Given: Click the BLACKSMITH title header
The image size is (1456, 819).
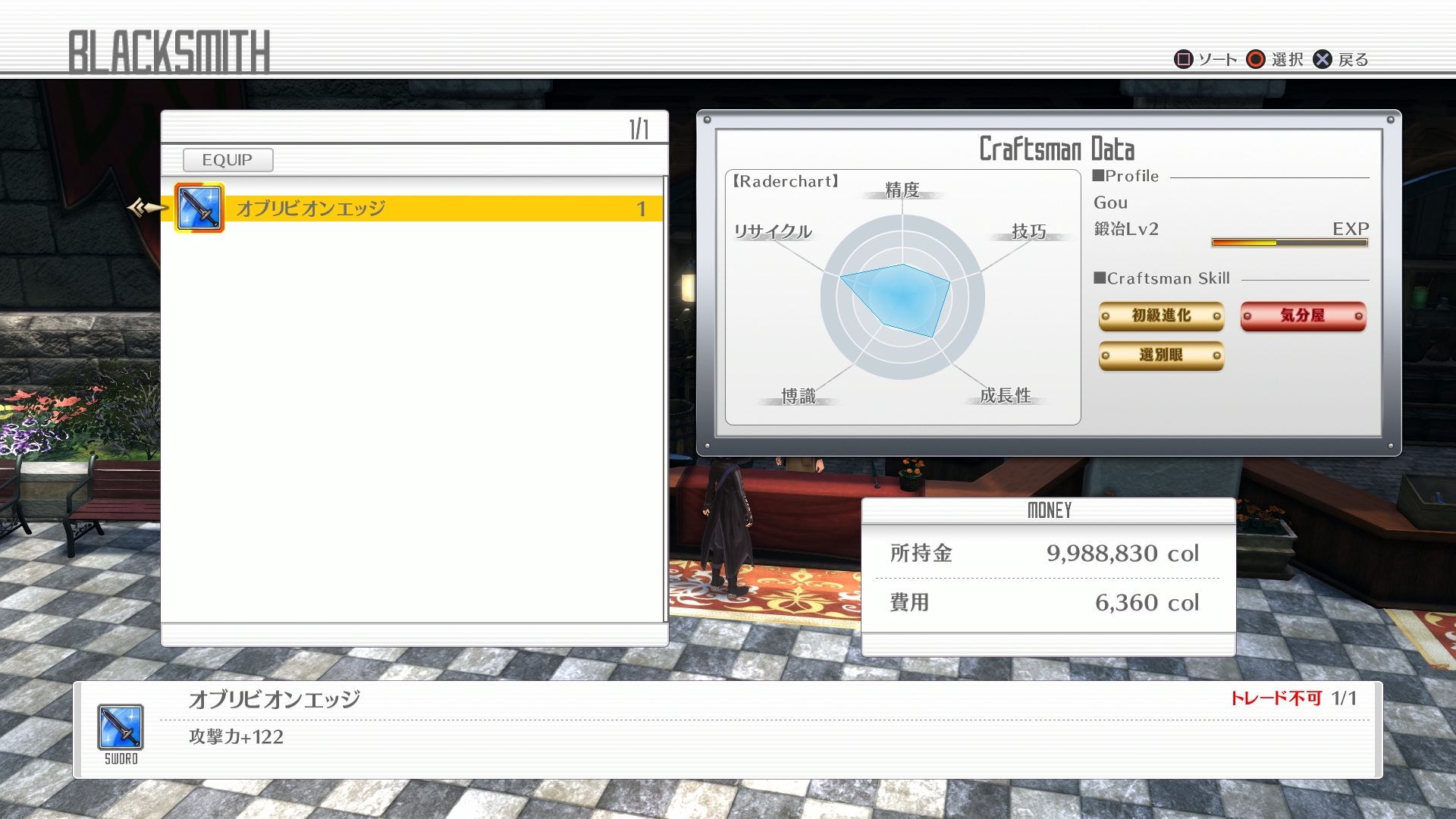Looking at the screenshot, I should click(169, 52).
